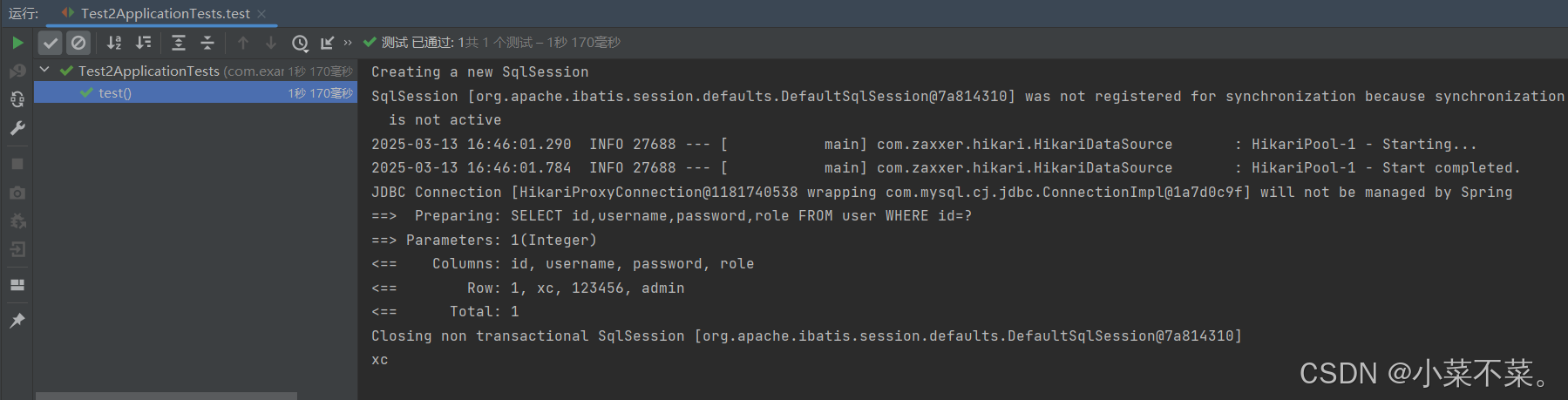Select the test() result row
The image size is (1568, 400).
(x=195, y=92)
